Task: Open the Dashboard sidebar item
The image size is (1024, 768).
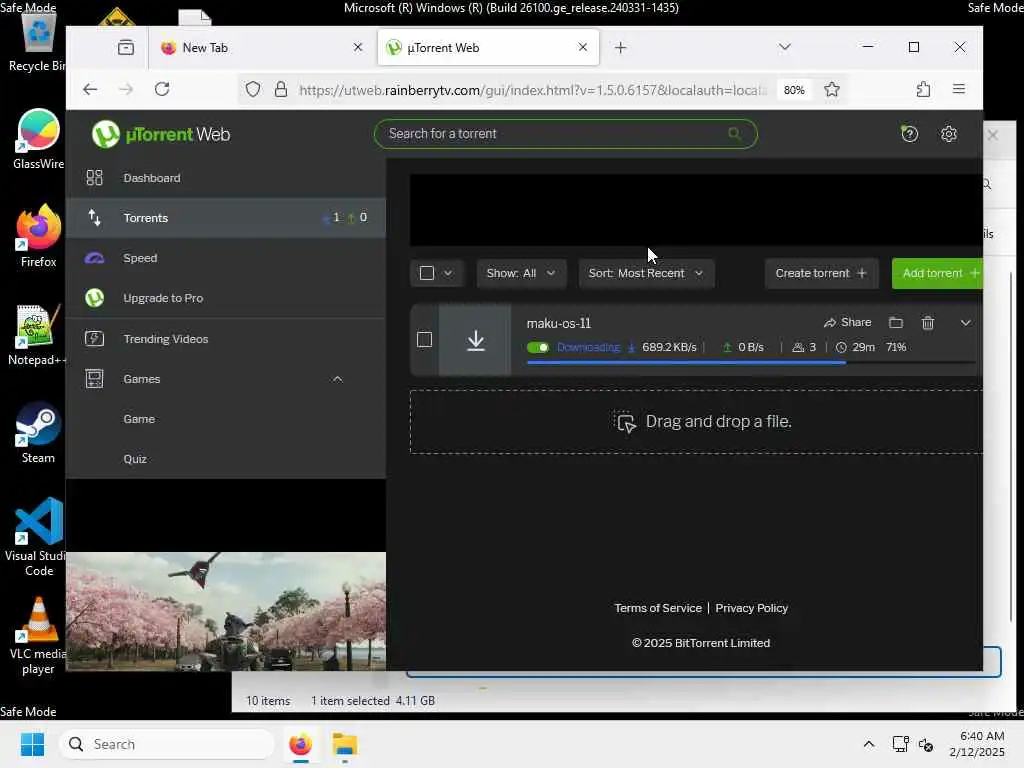Action: pos(225,178)
